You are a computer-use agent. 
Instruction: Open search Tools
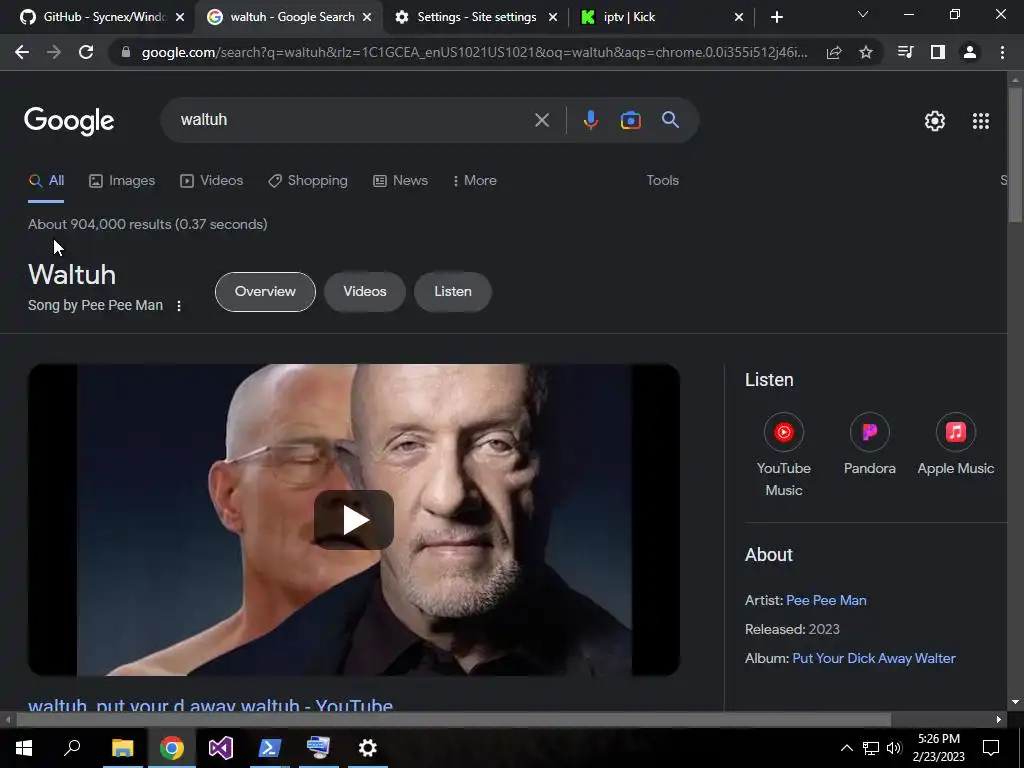(x=662, y=180)
